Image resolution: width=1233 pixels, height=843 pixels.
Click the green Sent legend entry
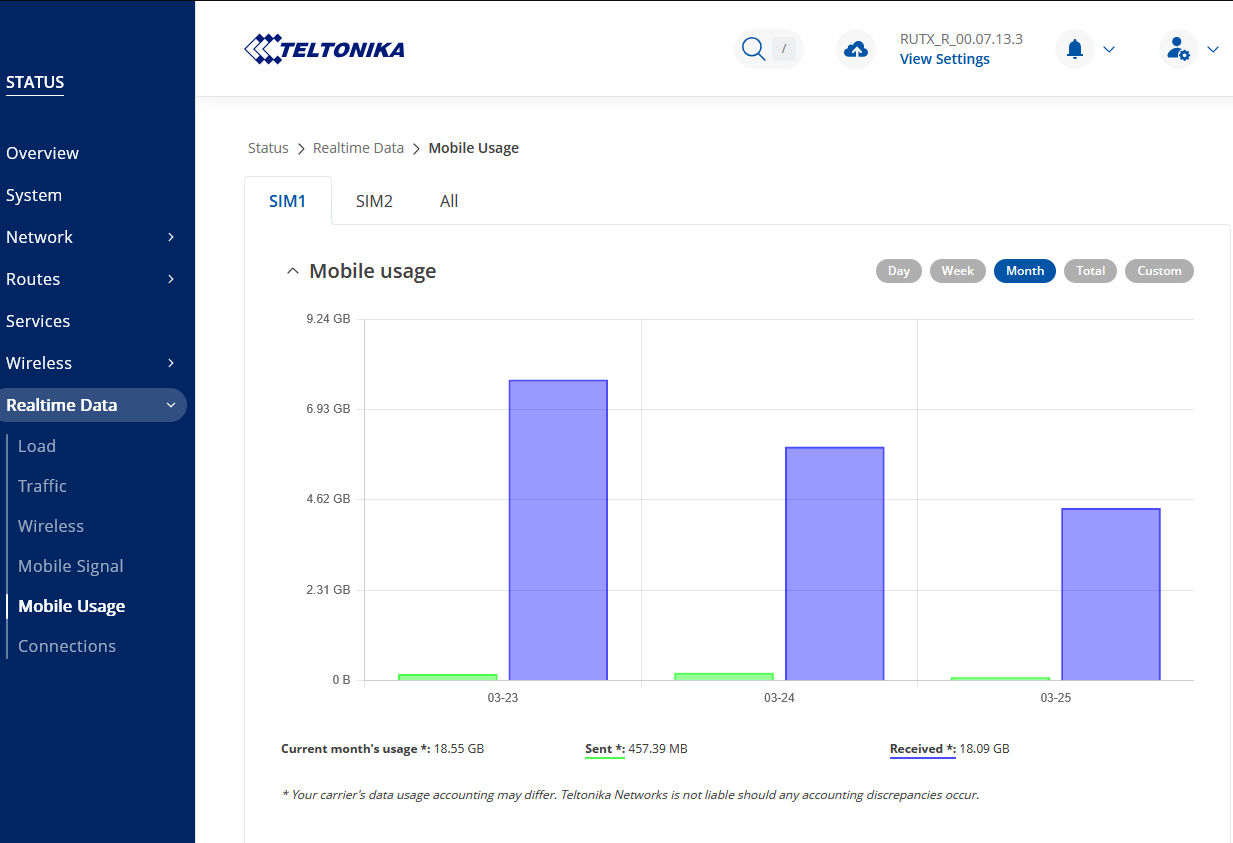[x=605, y=748]
